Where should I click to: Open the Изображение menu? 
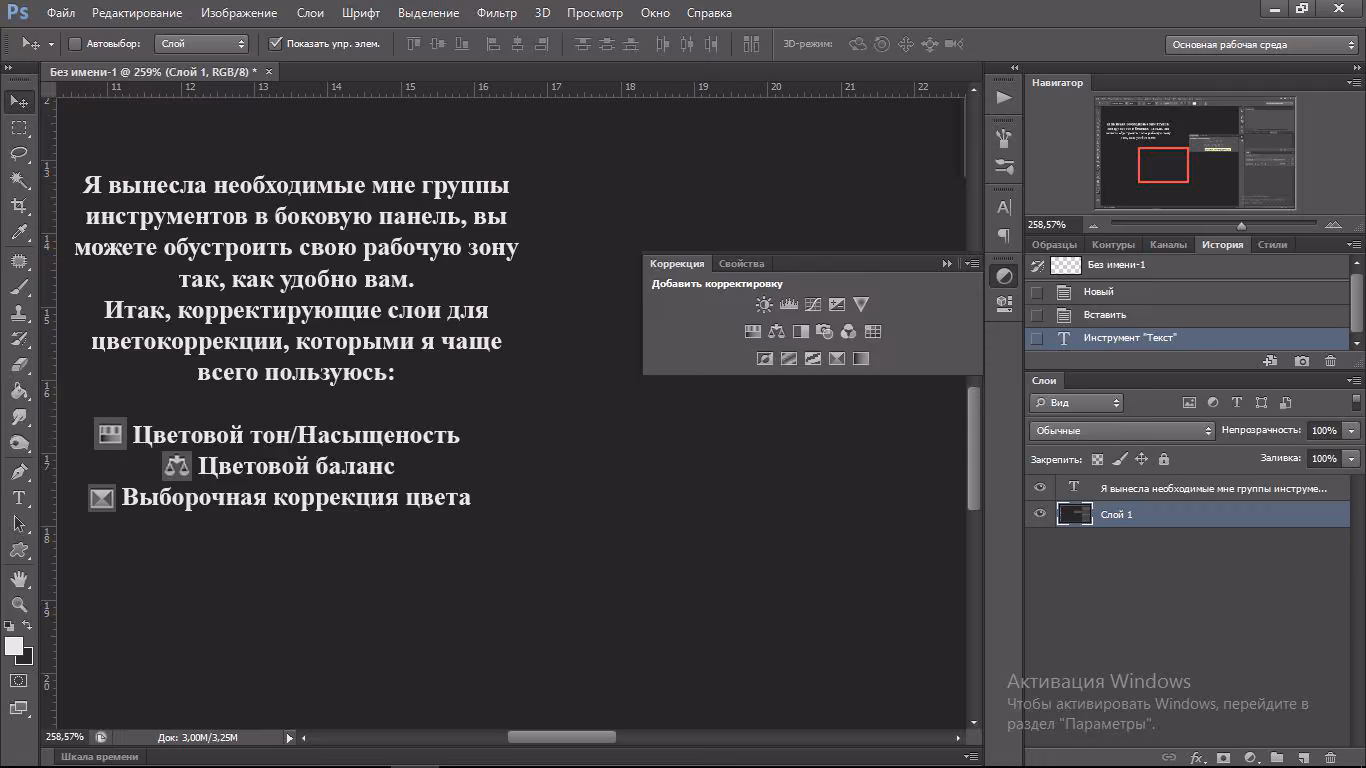coord(238,13)
